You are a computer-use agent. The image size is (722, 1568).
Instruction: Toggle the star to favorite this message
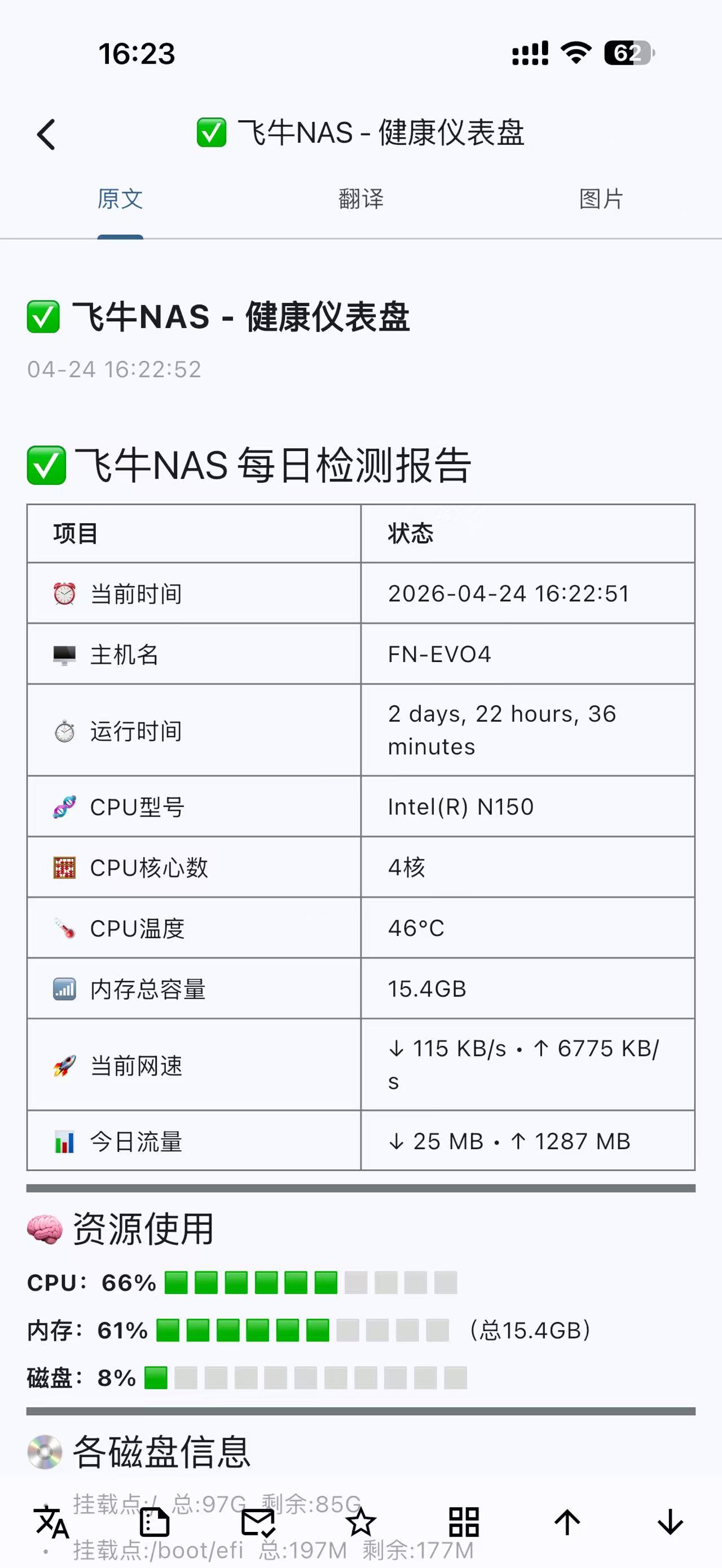tap(361, 1521)
